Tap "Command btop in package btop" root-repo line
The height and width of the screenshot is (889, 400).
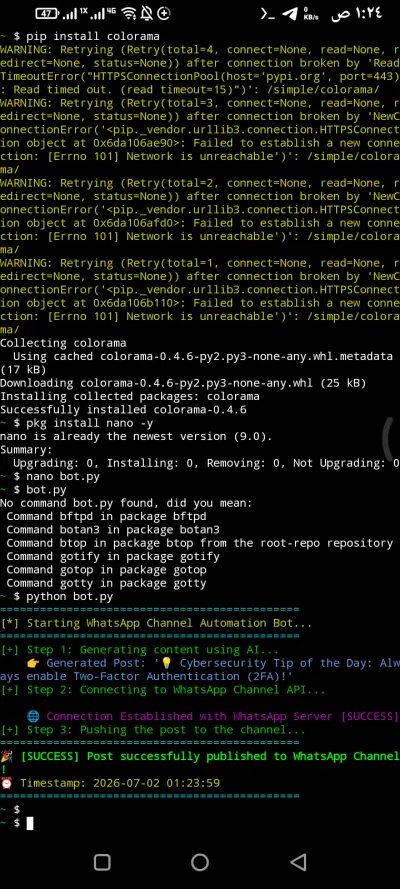199,543
